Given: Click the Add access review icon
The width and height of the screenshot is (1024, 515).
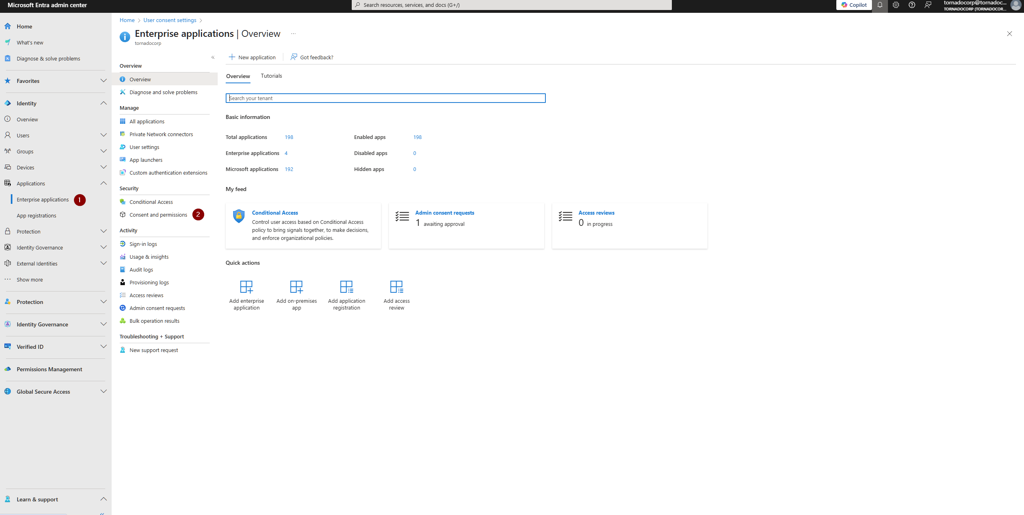Looking at the screenshot, I should pyautogui.click(x=396, y=287).
